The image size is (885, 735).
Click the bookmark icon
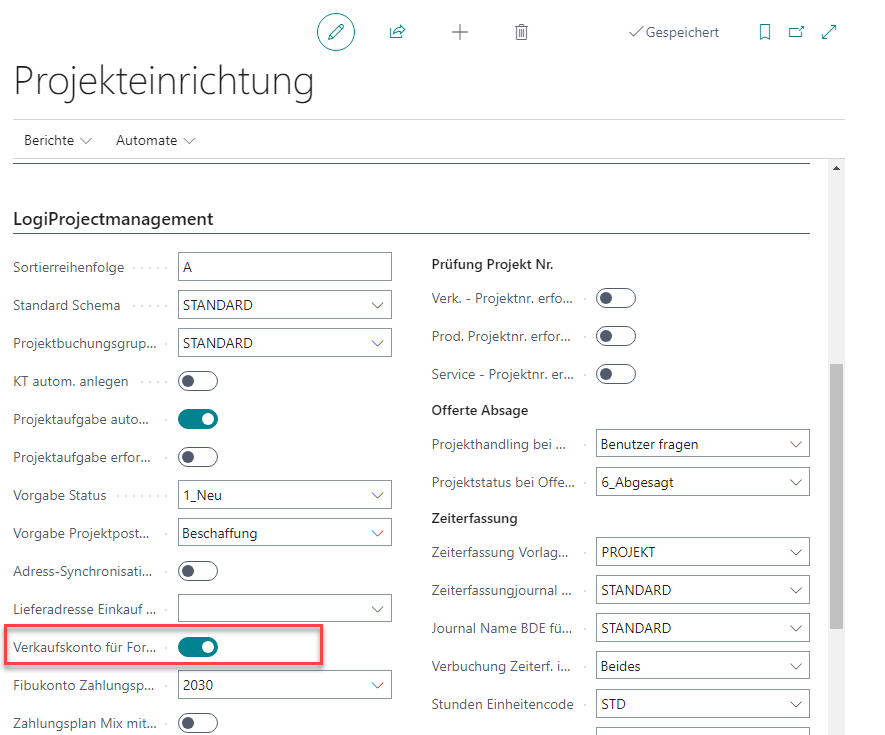click(x=765, y=32)
